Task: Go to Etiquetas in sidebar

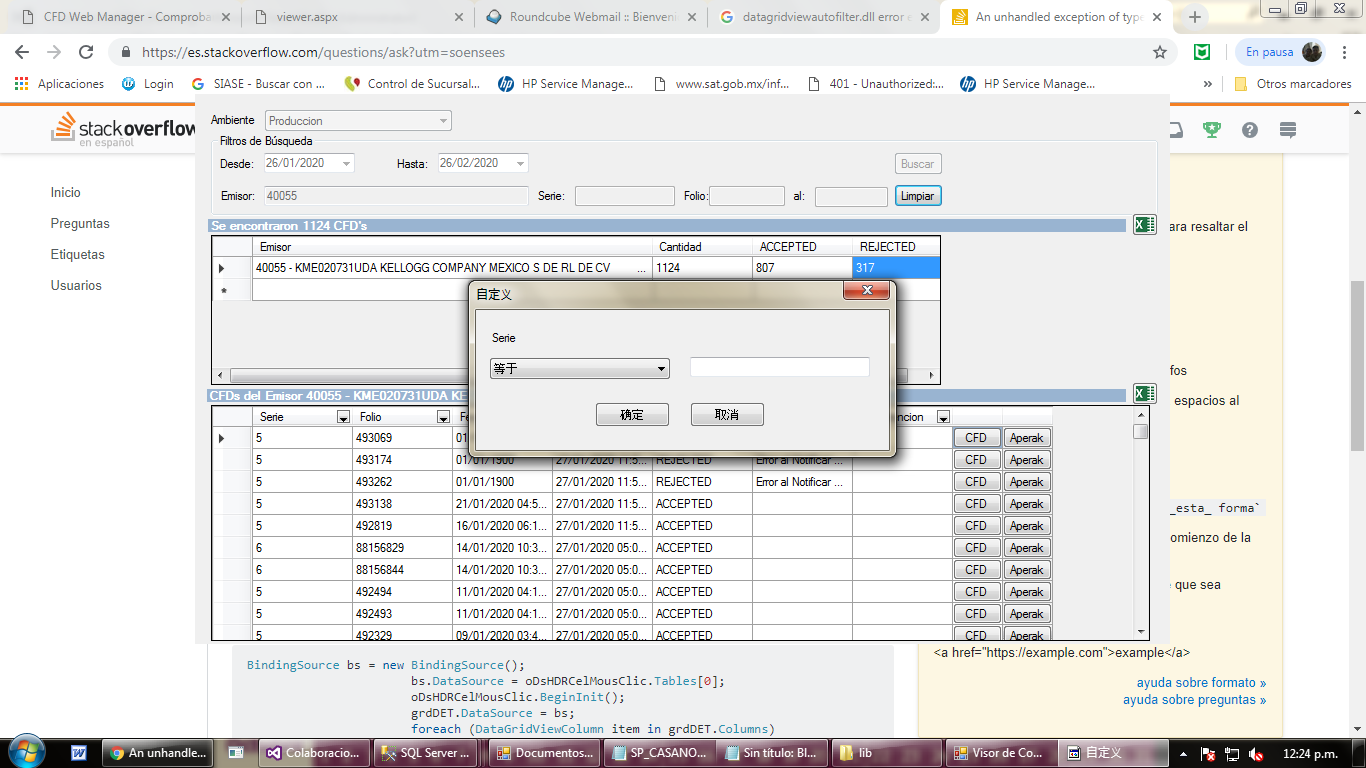Action: point(78,254)
